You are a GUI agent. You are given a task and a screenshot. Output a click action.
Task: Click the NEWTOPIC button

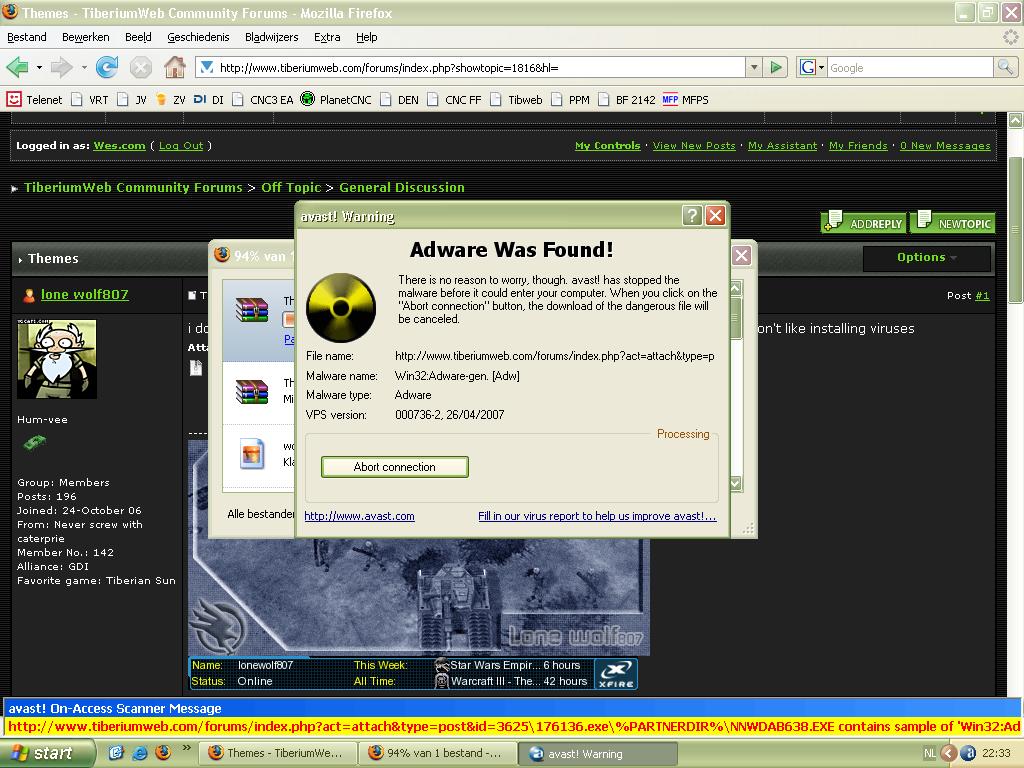953,223
